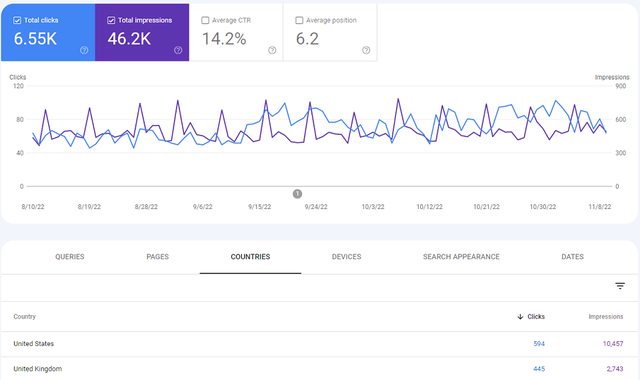Image resolution: width=640 pixels, height=380 pixels.
Task: Select the United States row
Action: [320, 344]
